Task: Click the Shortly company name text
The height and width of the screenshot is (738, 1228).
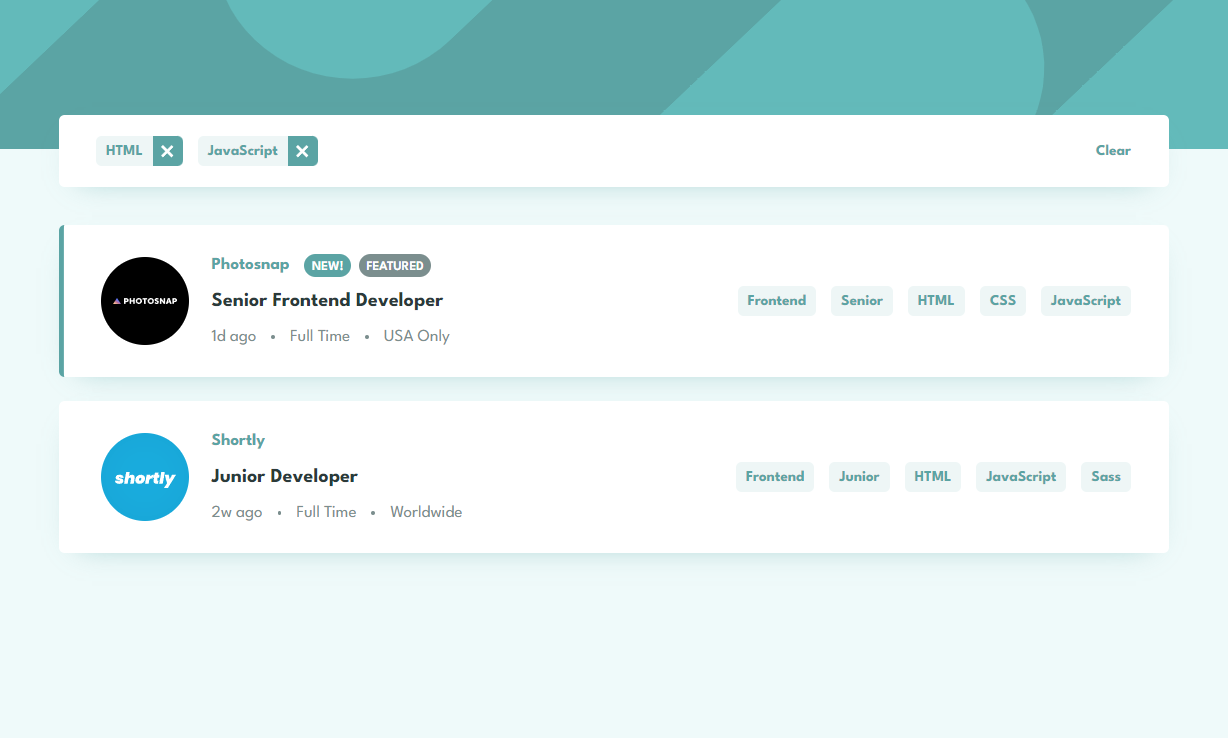Action: (238, 440)
